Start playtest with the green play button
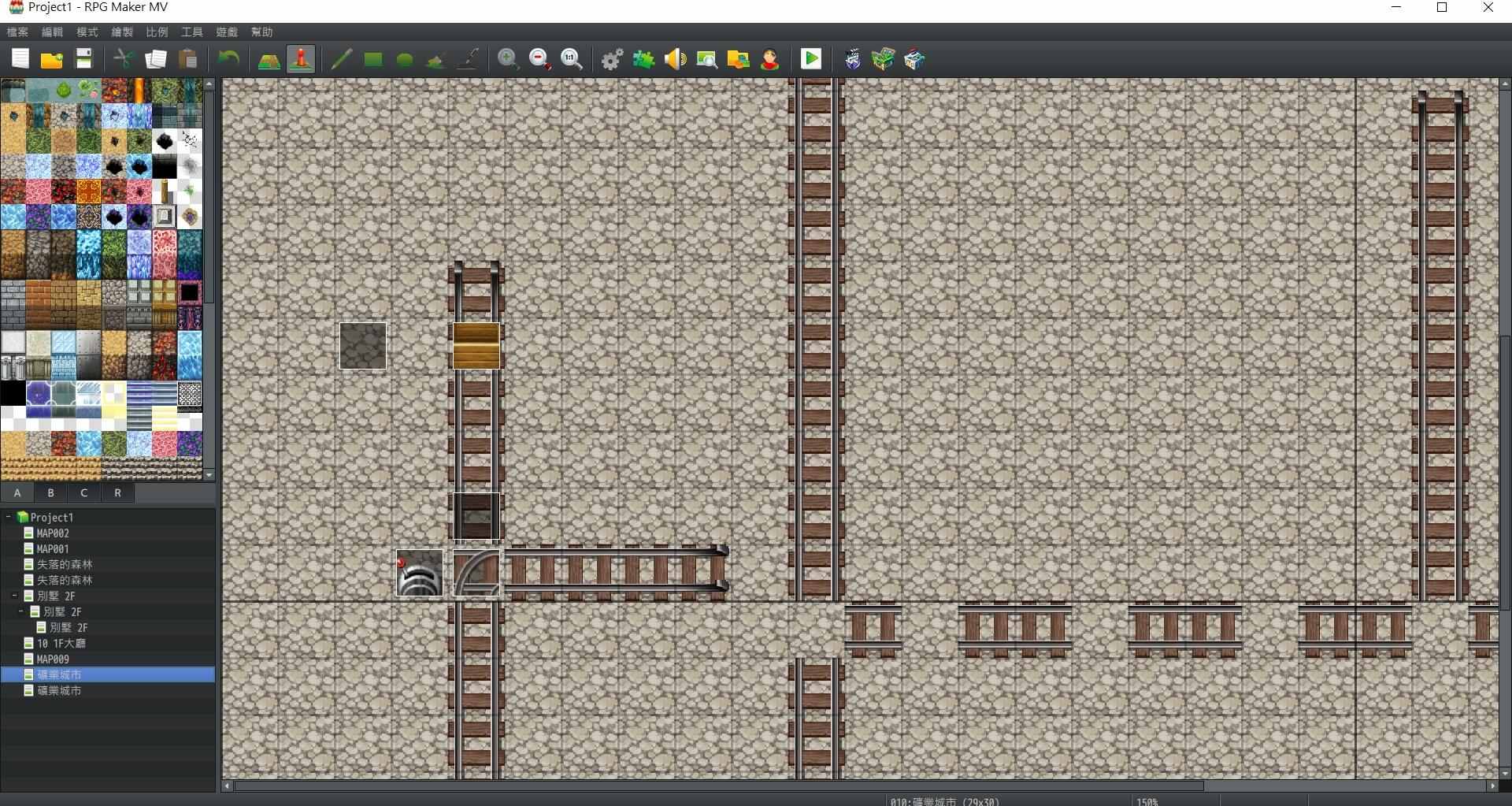Screen dimensions: 1512x806 tap(810, 59)
